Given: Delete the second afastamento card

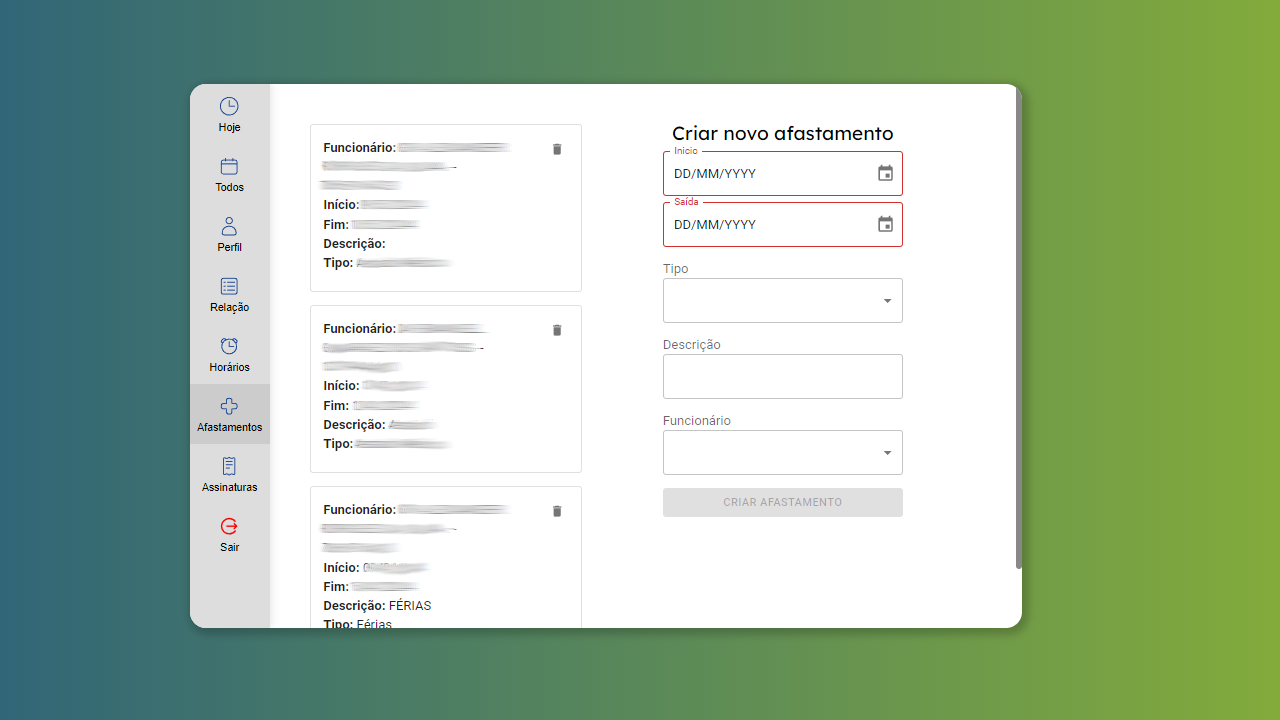Looking at the screenshot, I should pos(557,330).
